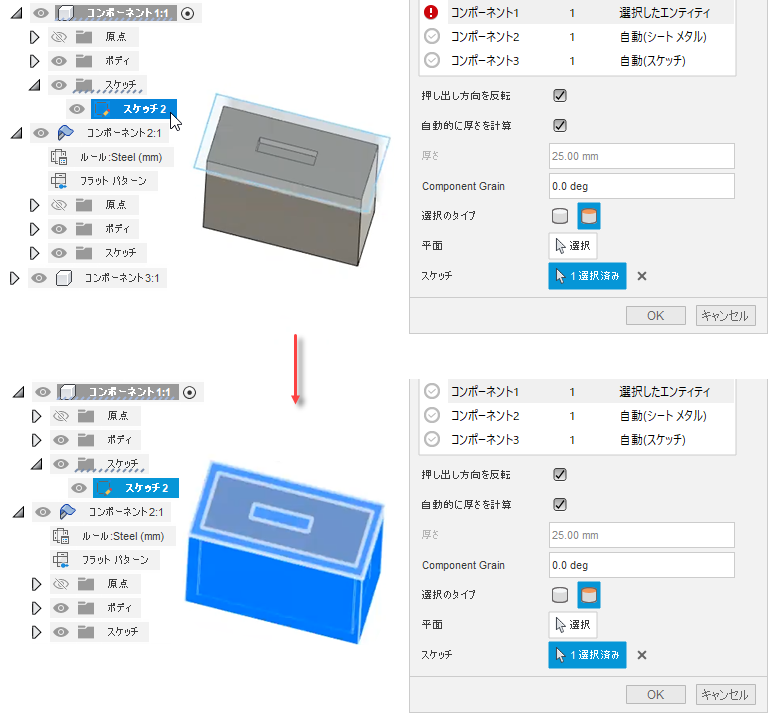Hide スケッチ2 via eye icon, lower browser
The width and height of the screenshot is (768, 713).
(x=79, y=488)
